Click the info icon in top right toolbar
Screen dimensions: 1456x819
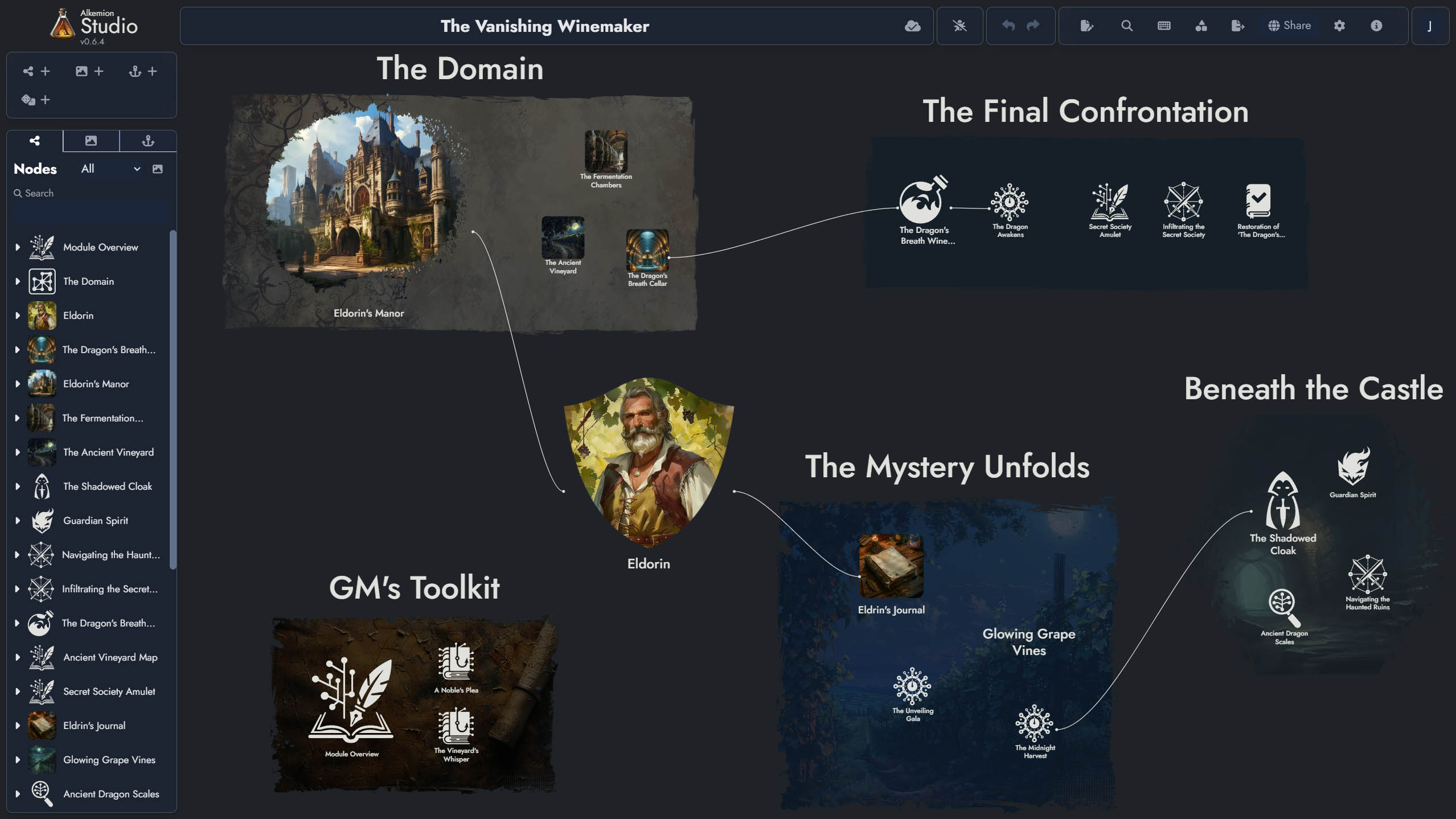[x=1375, y=25]
